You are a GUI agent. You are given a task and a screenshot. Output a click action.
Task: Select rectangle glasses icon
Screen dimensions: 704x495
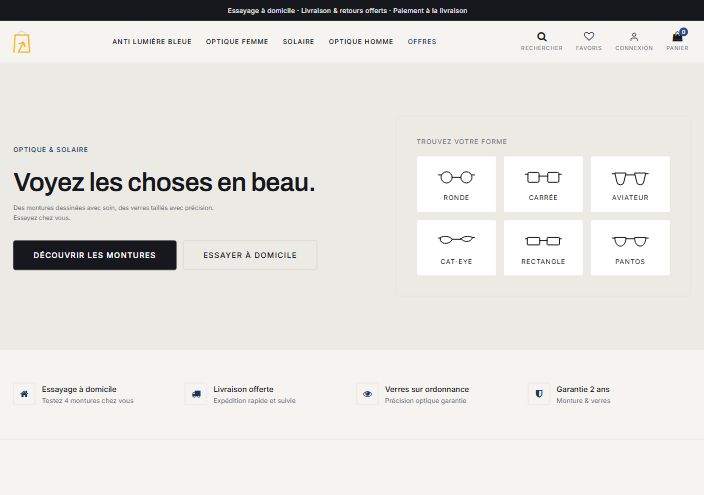pyautogui.click(x=543, y=241)
